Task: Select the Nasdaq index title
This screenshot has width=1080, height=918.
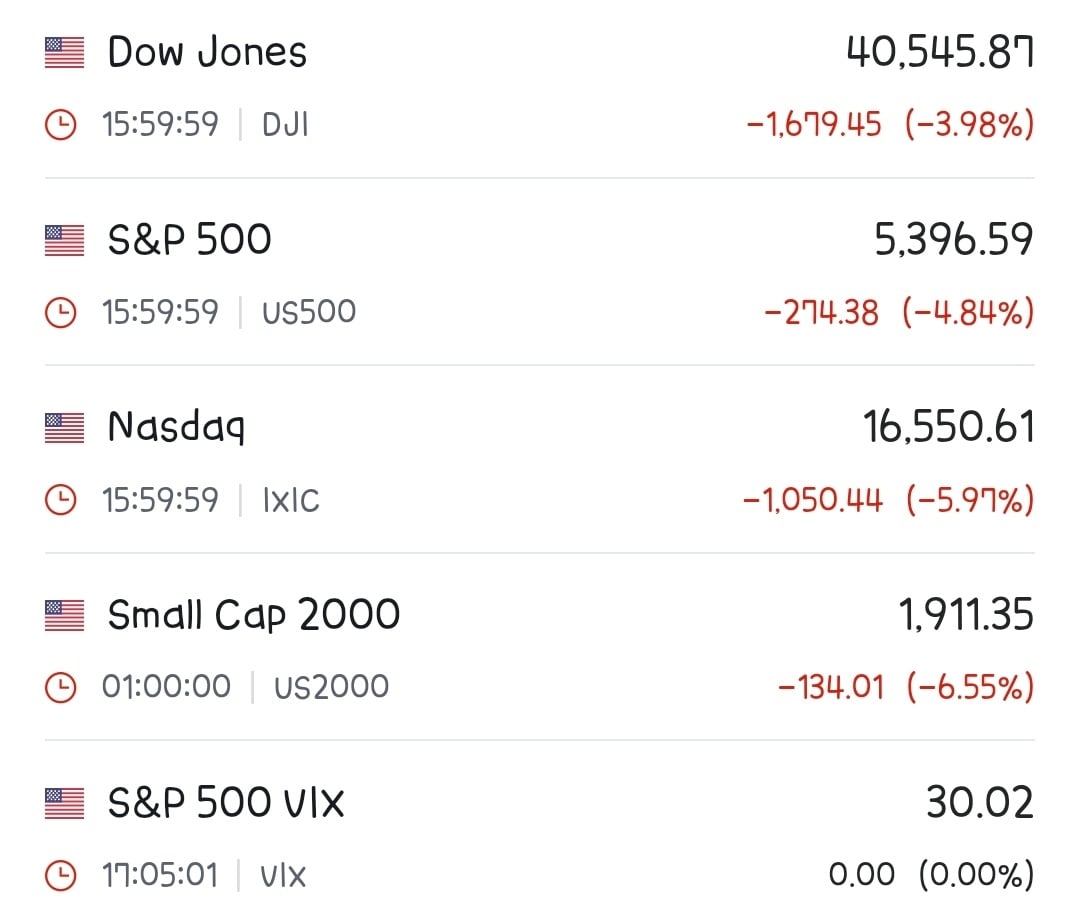Action: (x=176, y=428)
